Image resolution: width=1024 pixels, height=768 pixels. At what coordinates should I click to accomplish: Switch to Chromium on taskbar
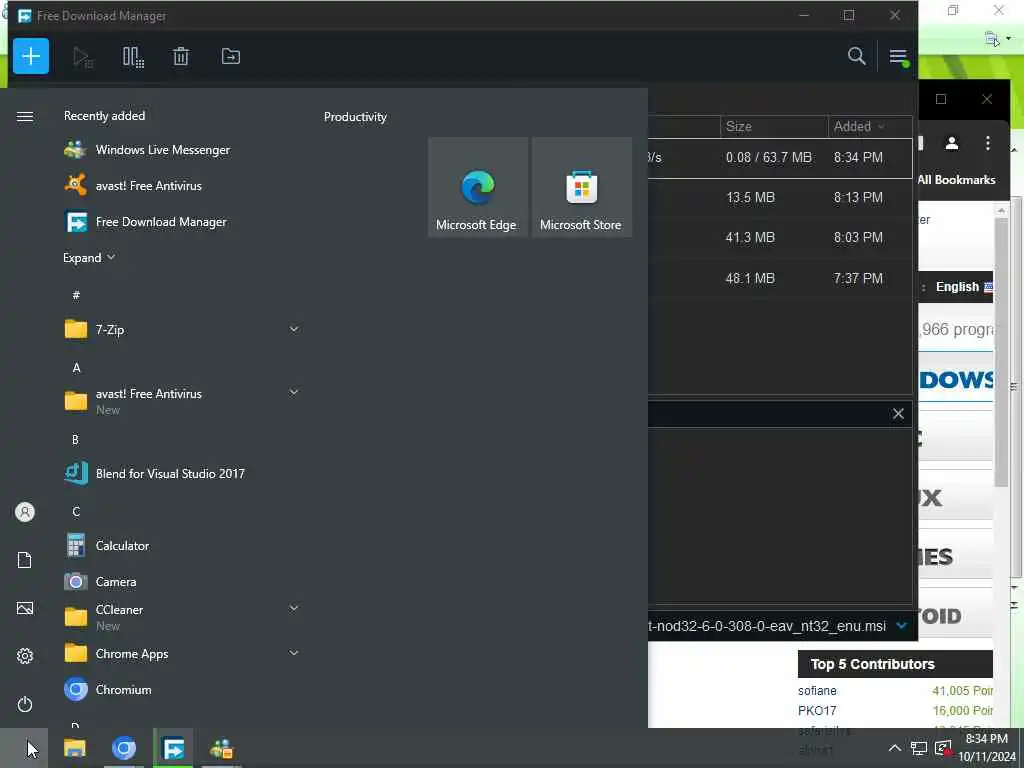pyautogui.click(x=124, y=748)
